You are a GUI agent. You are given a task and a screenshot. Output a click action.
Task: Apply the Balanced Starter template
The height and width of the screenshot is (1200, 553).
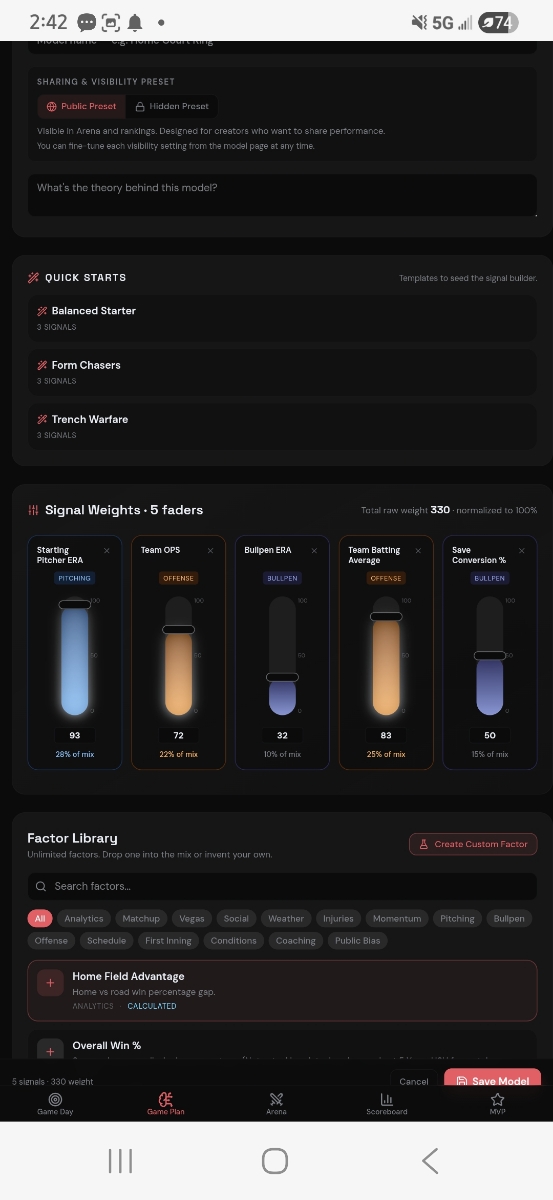[x=282, y=318]
